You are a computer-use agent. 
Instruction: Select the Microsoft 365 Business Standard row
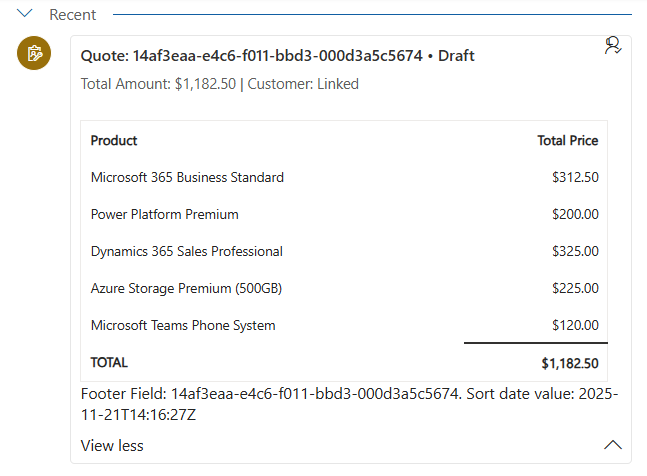187,177
